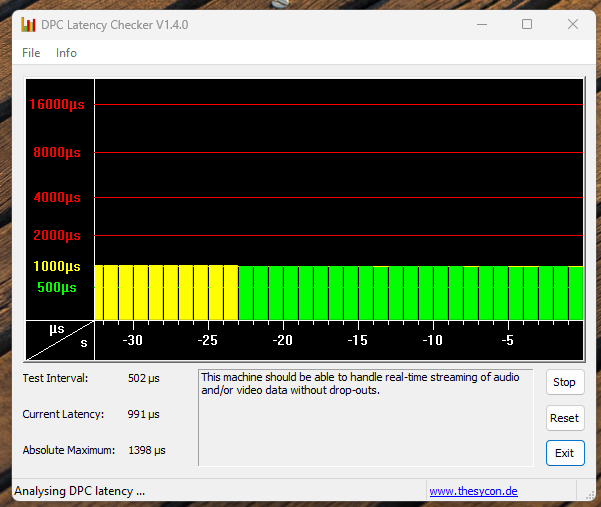Click the 4000µs axis label
Screen dimensions: 601x507
(x=57, y=197)
